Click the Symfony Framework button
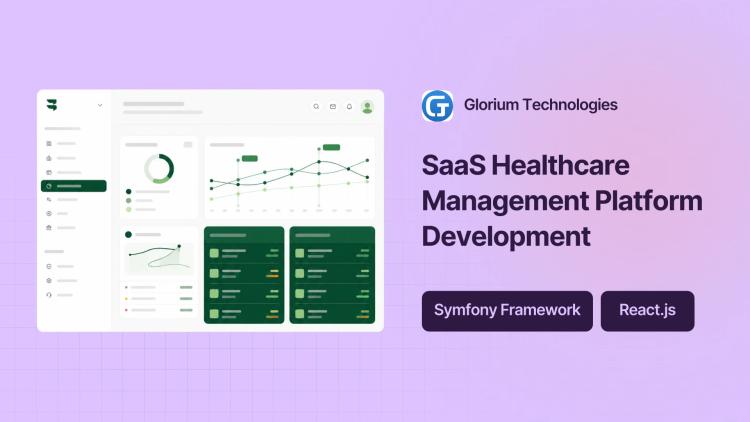Screen dimensions: 750x422 [507, 311]
